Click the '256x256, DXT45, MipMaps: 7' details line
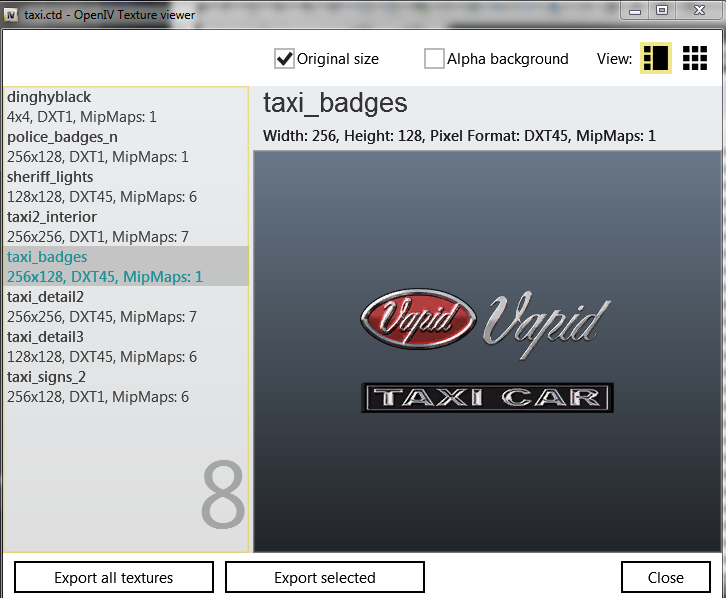This screenshot has width=726, height=598. point(102,317)
